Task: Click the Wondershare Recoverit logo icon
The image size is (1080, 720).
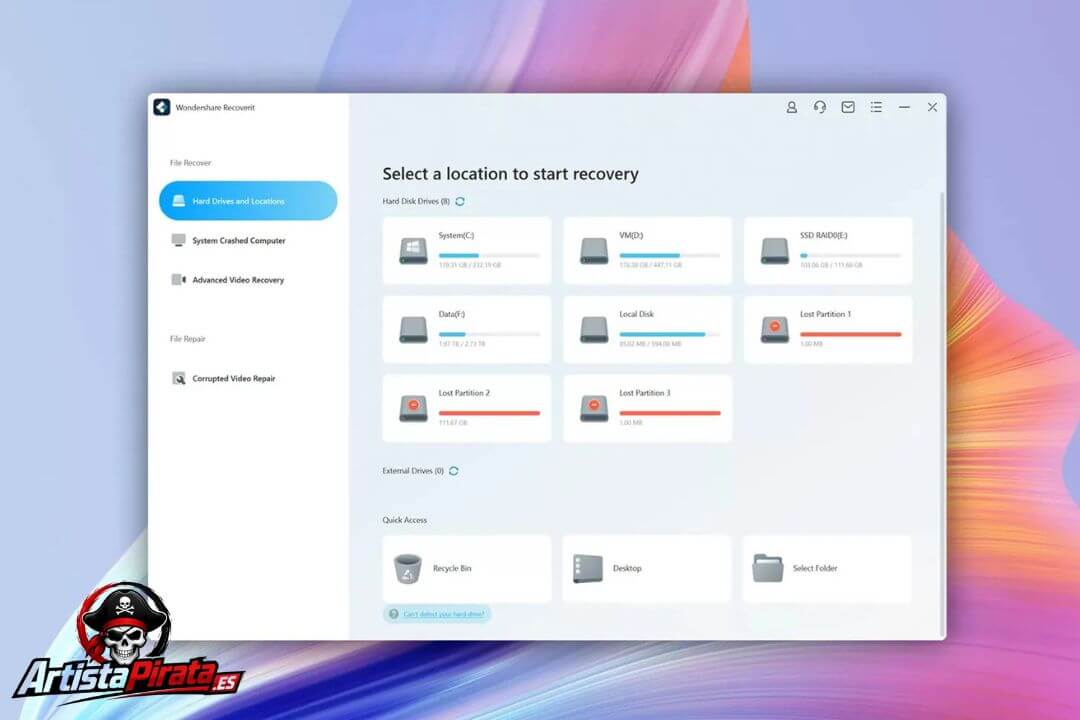Action: (x=162, y=107)
